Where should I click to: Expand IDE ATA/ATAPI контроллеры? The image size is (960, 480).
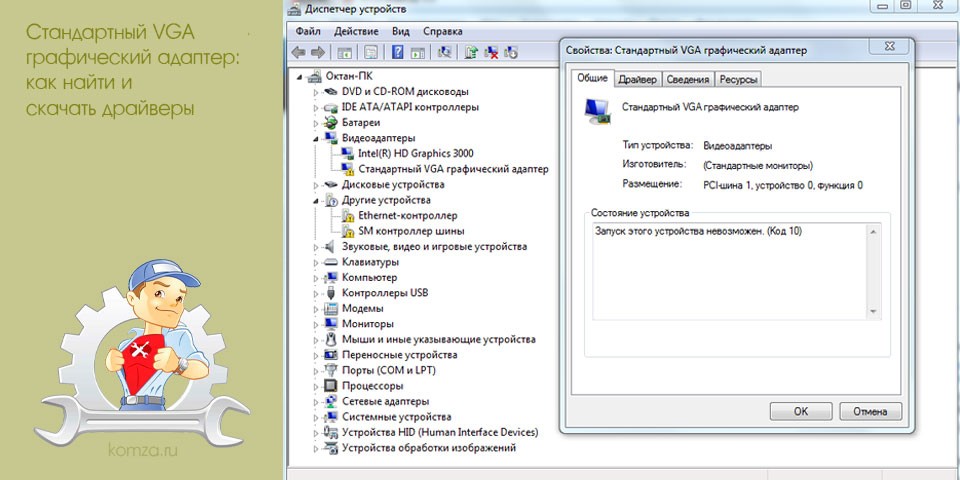pyautogui.click(x=317, y=107)
